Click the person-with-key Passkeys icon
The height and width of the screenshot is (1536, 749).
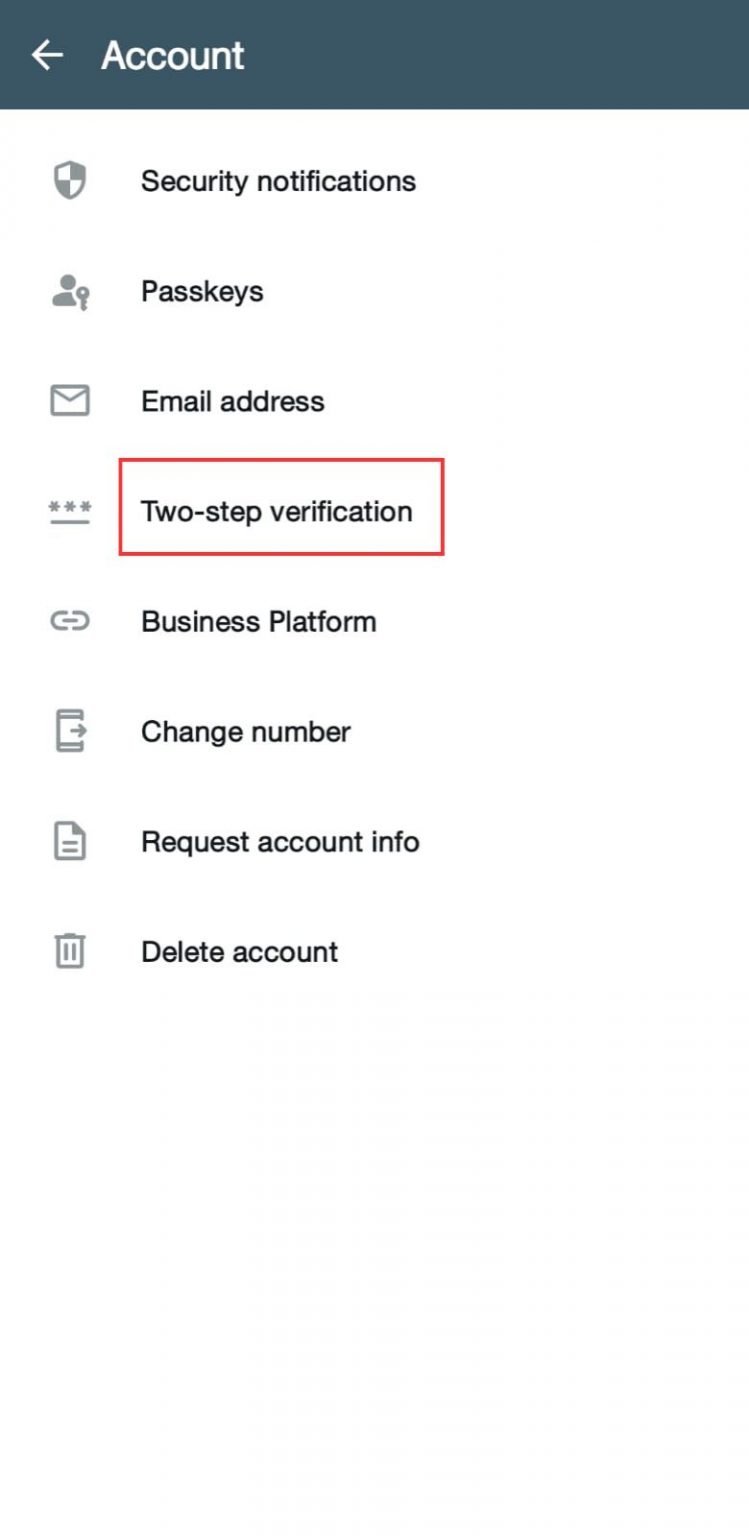point(70,292)
